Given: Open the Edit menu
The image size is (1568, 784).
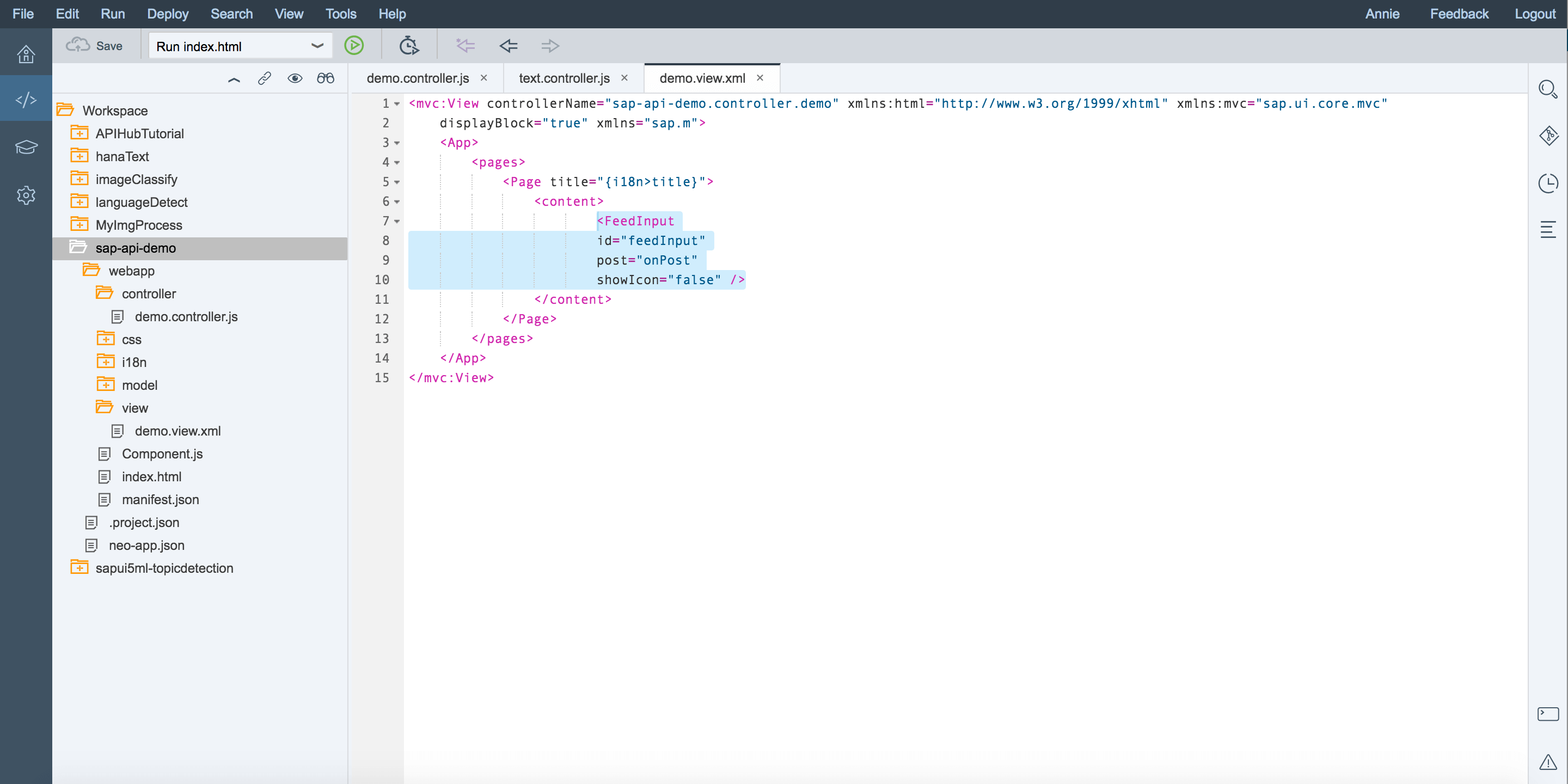Looking at the screenshot, I should point(67,14).
